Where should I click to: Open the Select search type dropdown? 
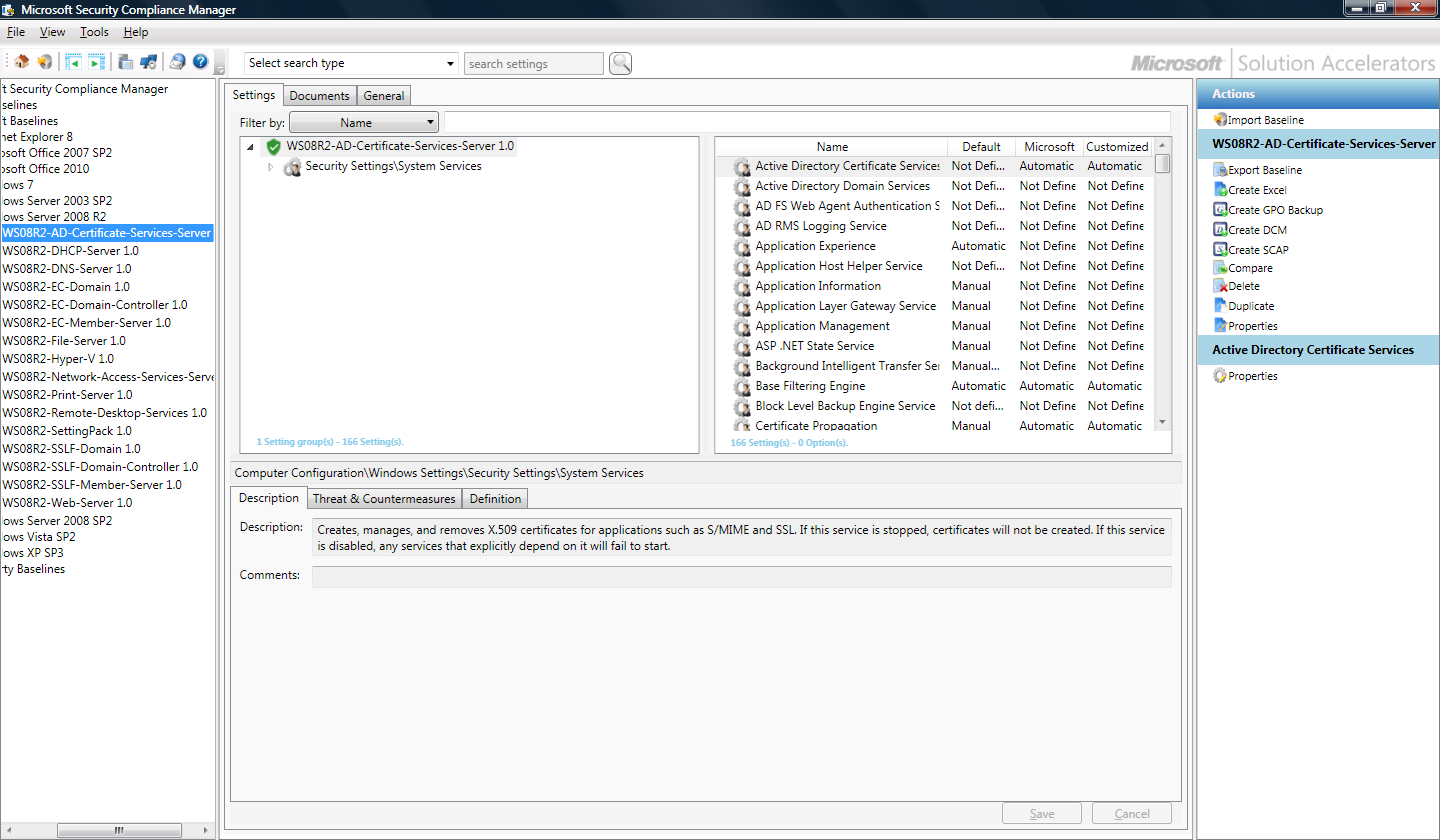[351, 63]
